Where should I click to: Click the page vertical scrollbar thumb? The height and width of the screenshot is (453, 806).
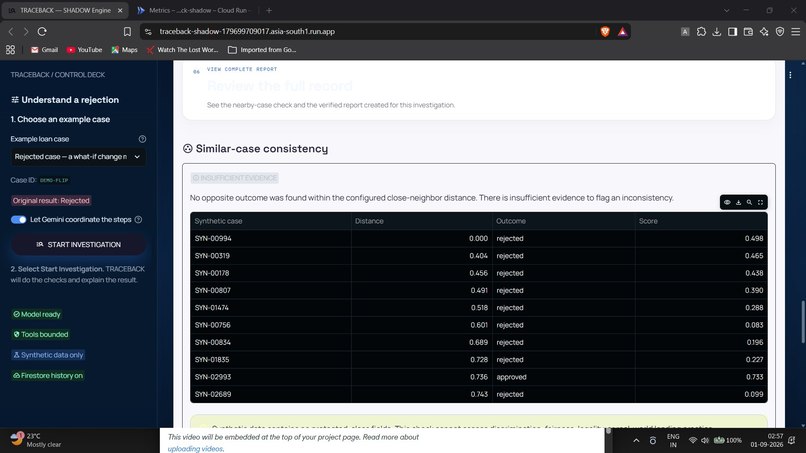coord(803,321)
